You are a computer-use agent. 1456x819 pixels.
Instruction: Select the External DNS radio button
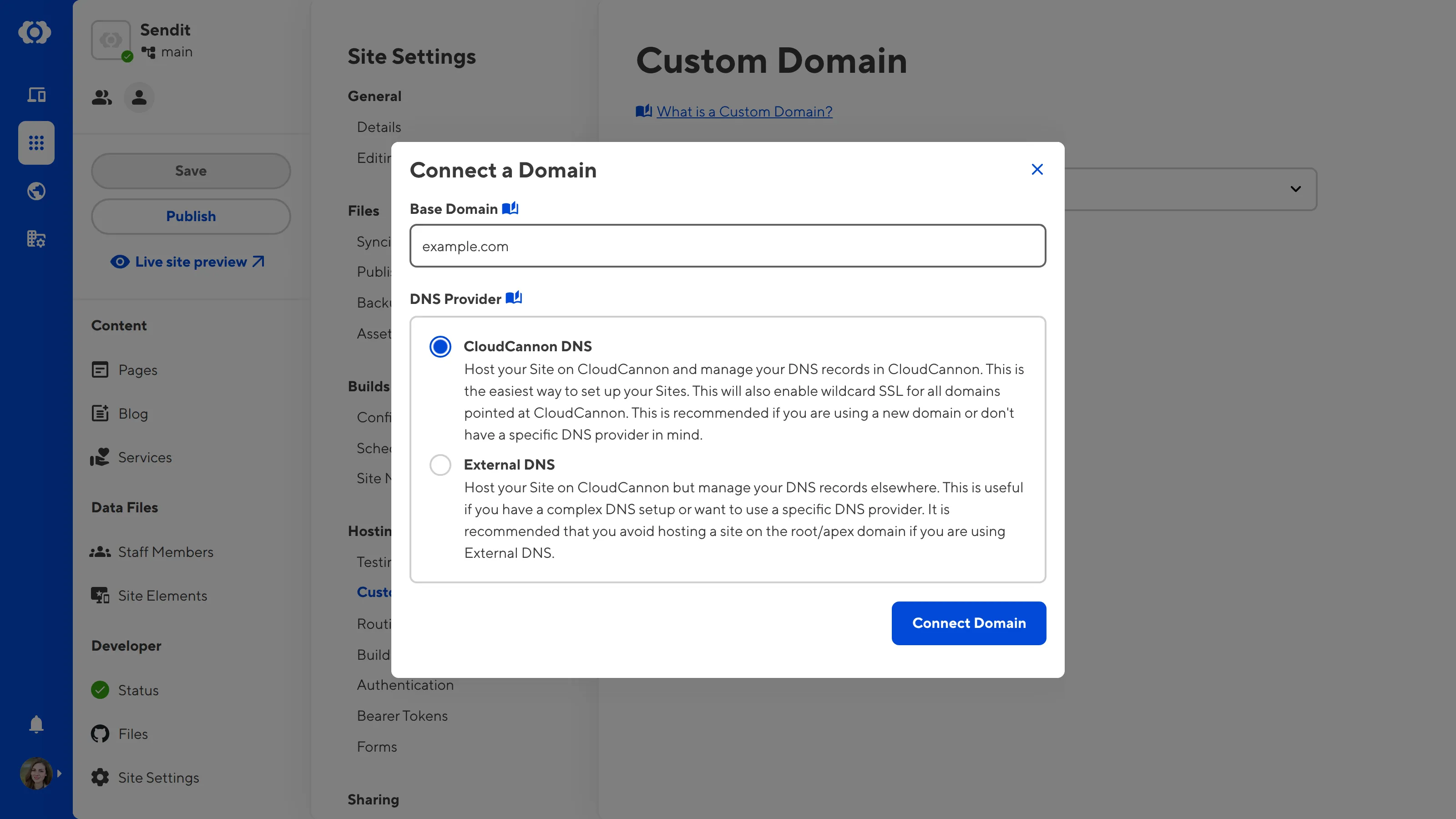[x=440, y=464]
